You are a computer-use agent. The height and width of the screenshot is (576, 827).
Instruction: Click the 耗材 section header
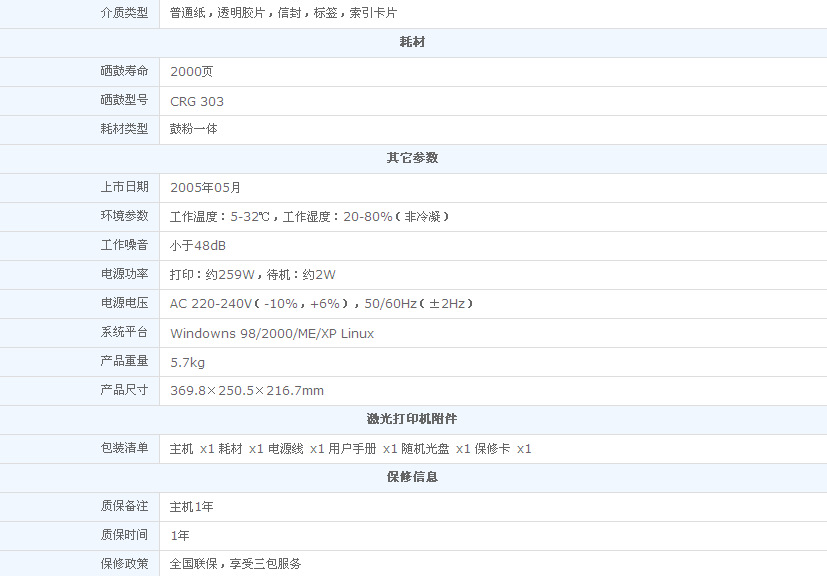tap(412, 42)
